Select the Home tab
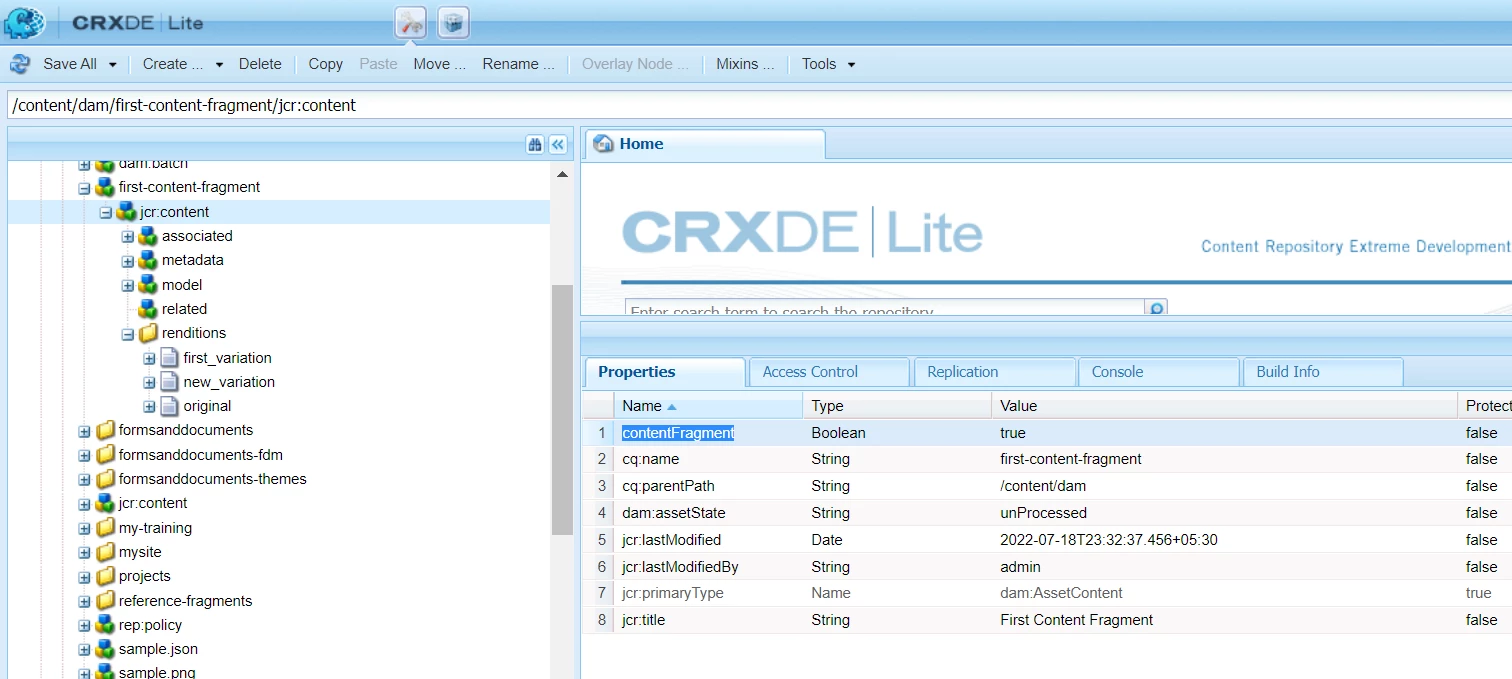 (x=705, y=144)
